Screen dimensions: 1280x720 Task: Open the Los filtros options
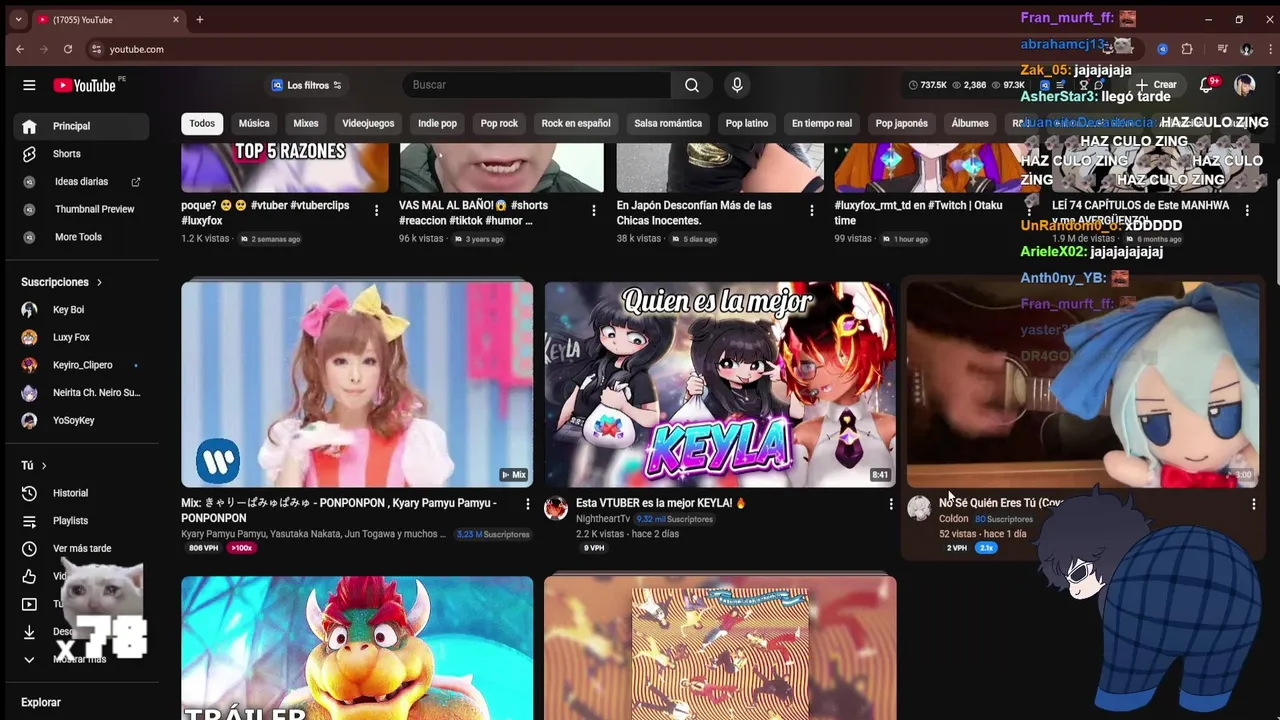(307, 85)
